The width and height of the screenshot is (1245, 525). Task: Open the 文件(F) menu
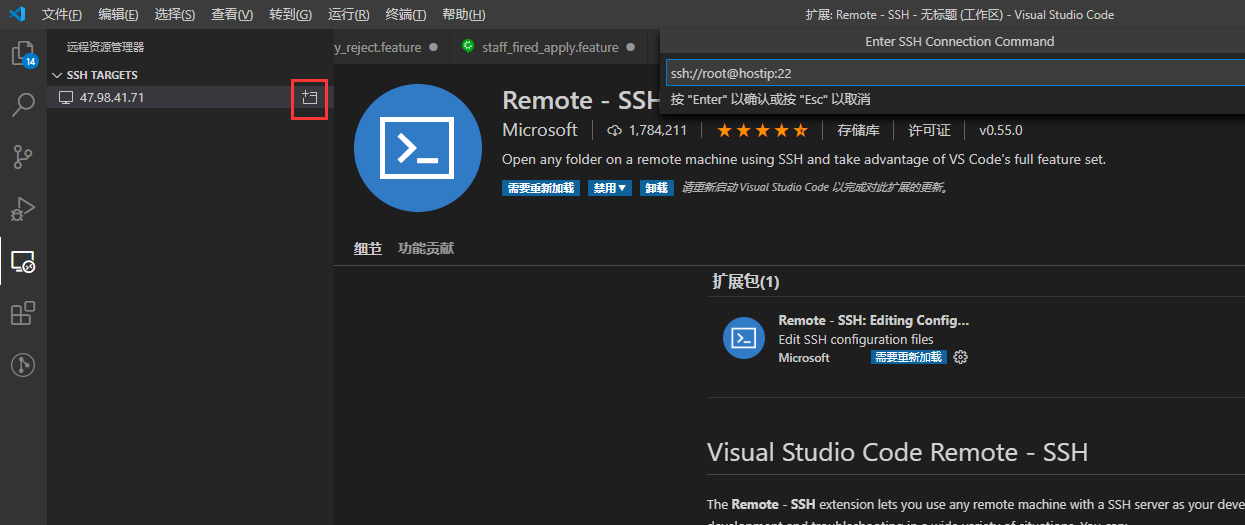[x=62, y=15]
